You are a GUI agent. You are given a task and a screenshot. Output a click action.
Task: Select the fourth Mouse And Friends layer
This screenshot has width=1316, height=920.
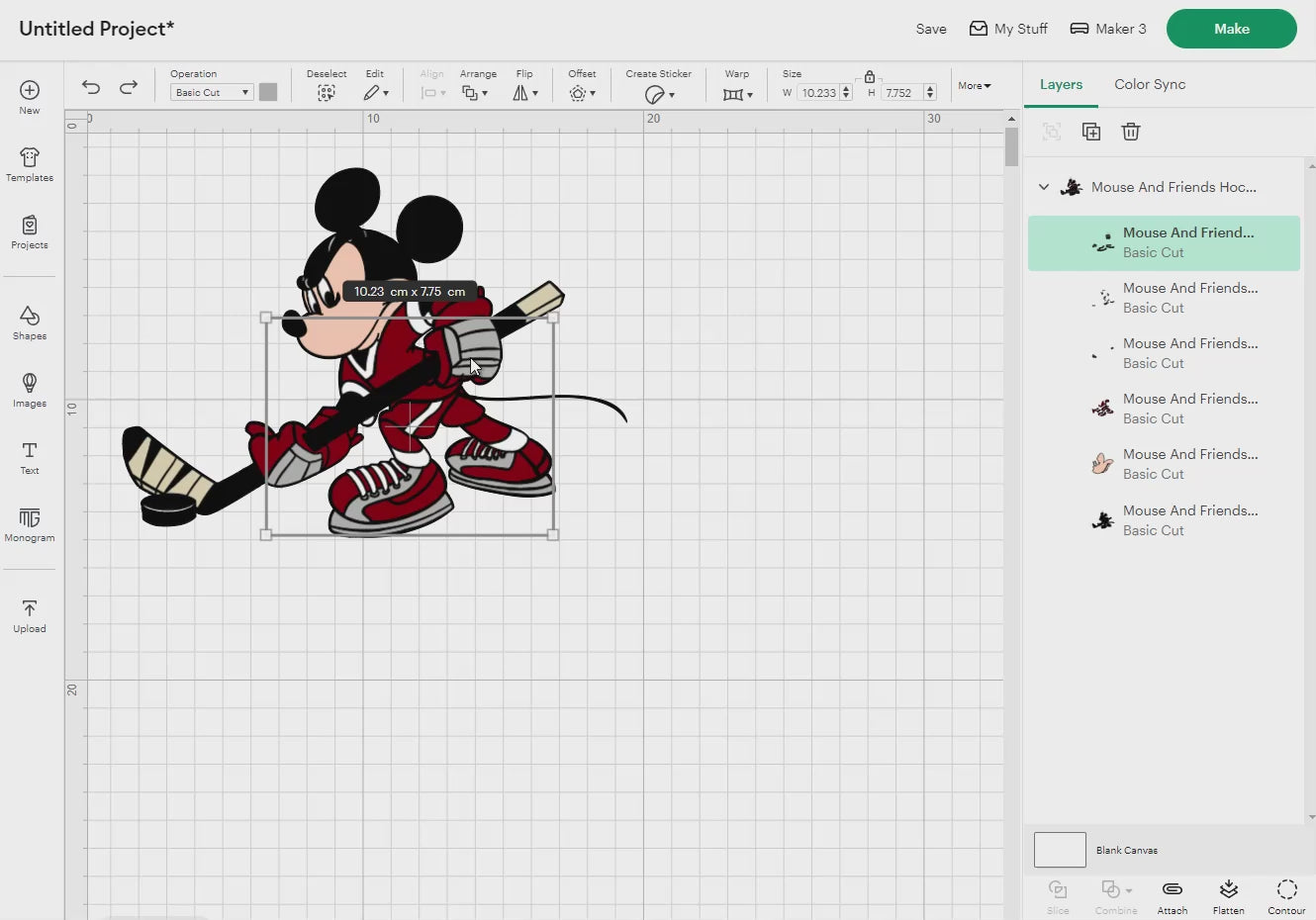point(1164,409)
